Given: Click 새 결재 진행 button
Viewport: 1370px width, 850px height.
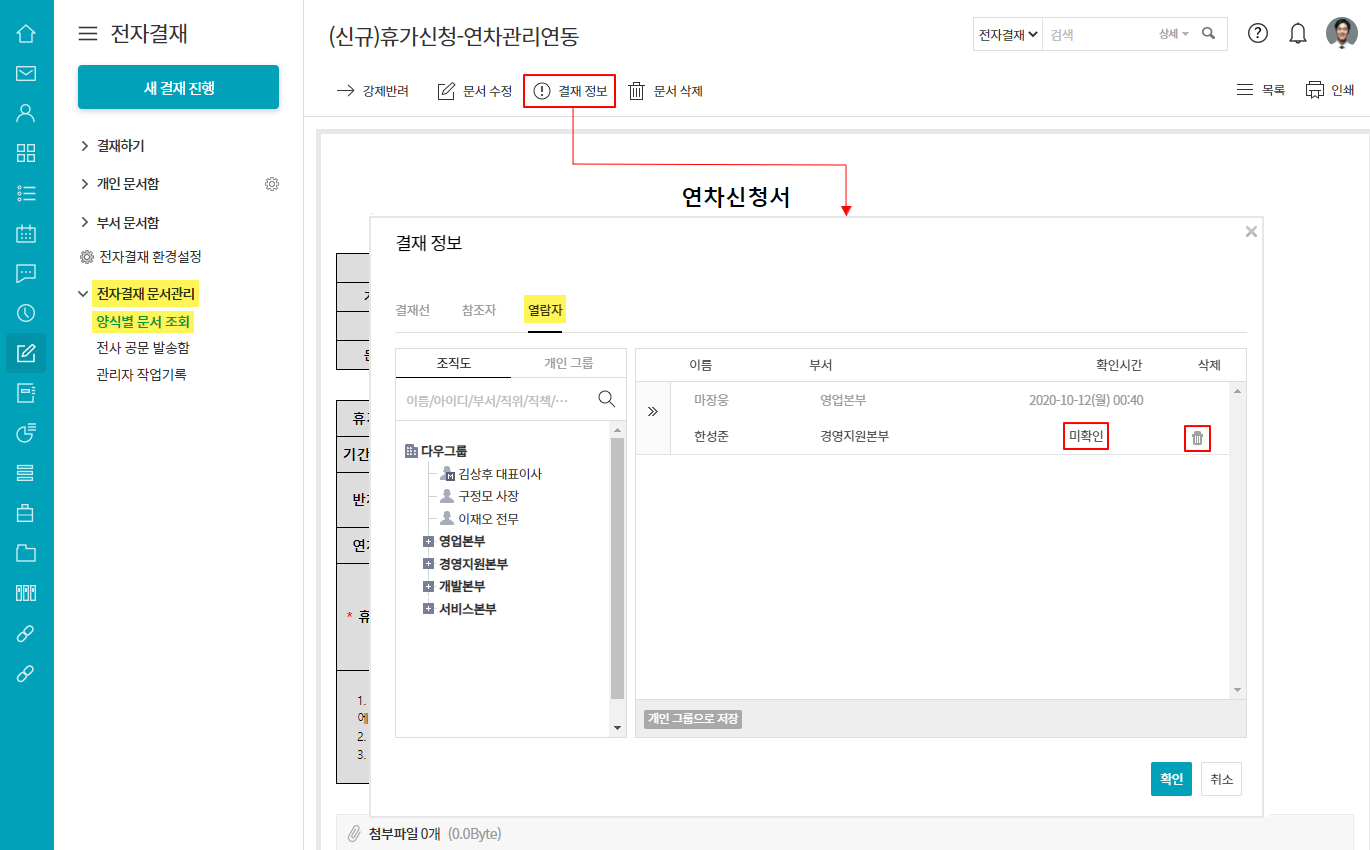Looking at the screenshot, I should click(178, 88).
